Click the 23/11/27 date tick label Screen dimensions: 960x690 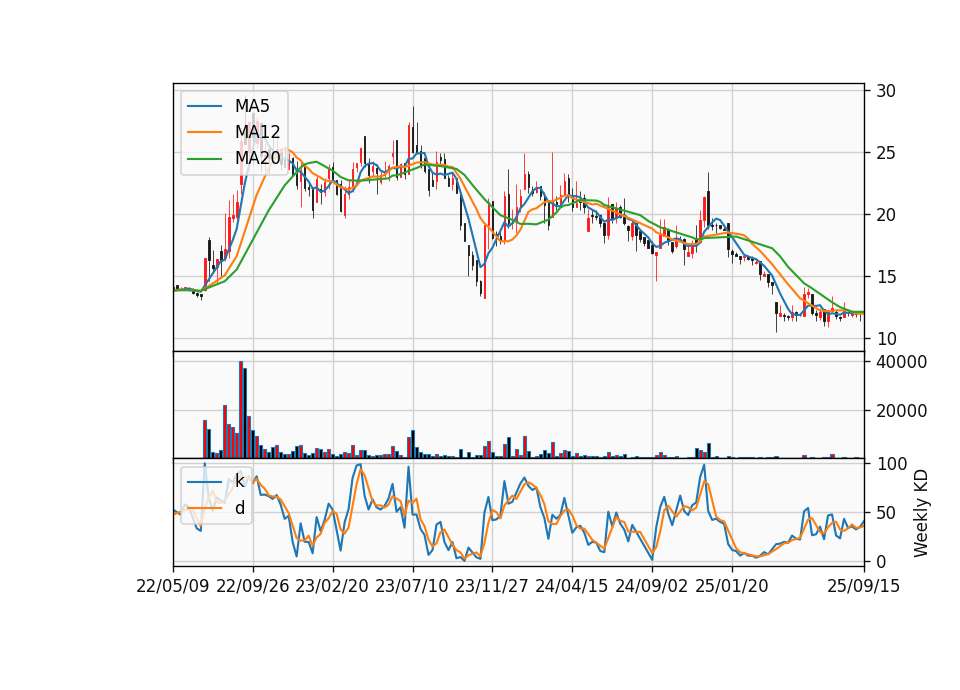(492, 586)
